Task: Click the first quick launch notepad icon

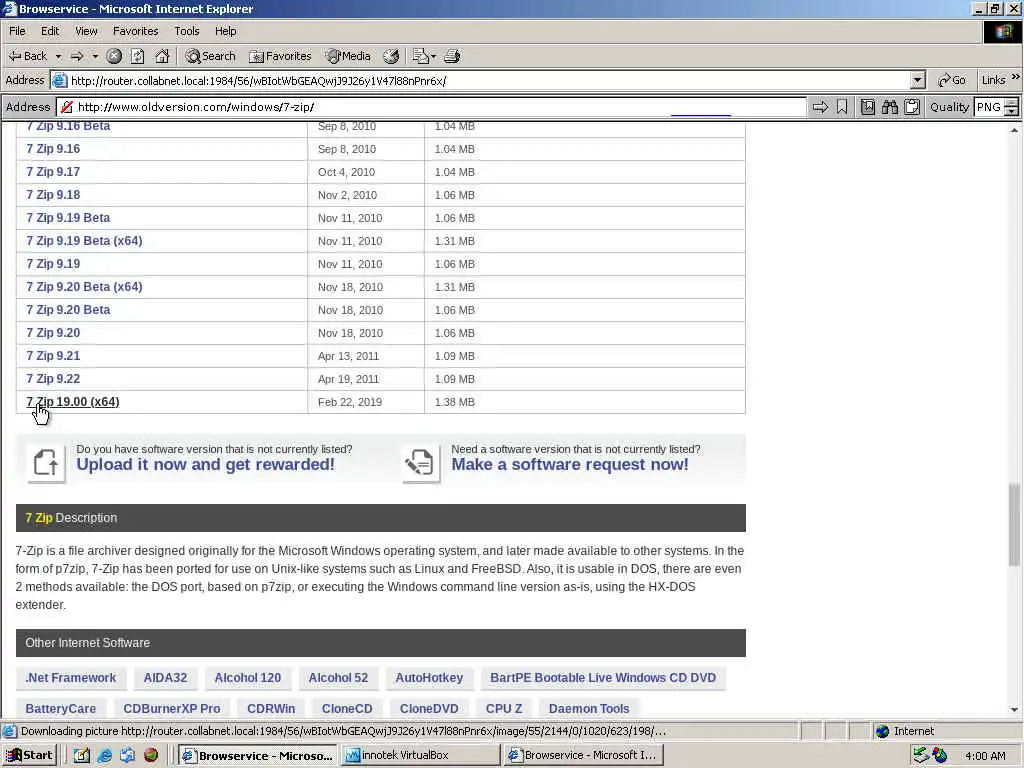Action: 81,756
